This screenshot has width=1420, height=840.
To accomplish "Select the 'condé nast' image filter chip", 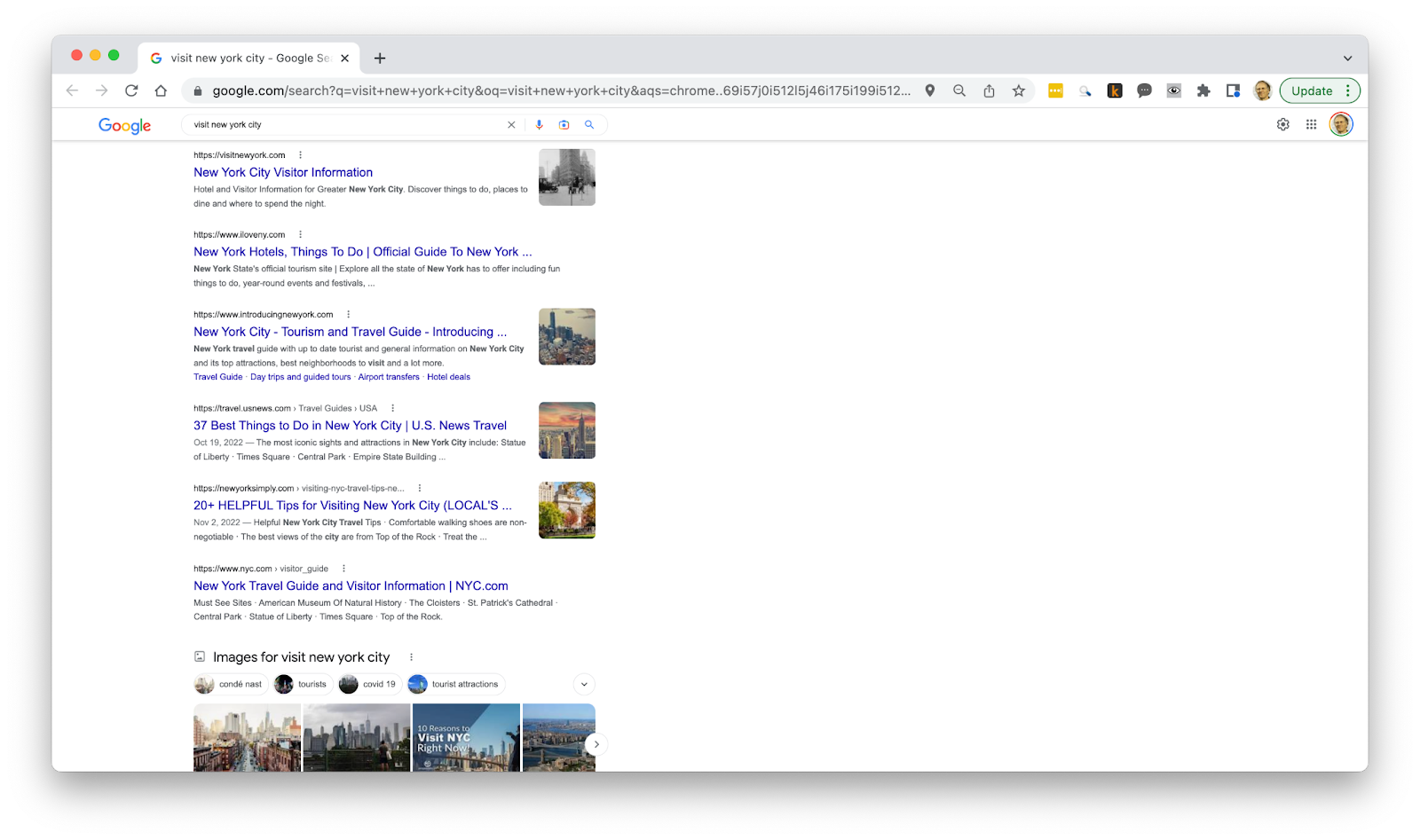I will point(231,685).
